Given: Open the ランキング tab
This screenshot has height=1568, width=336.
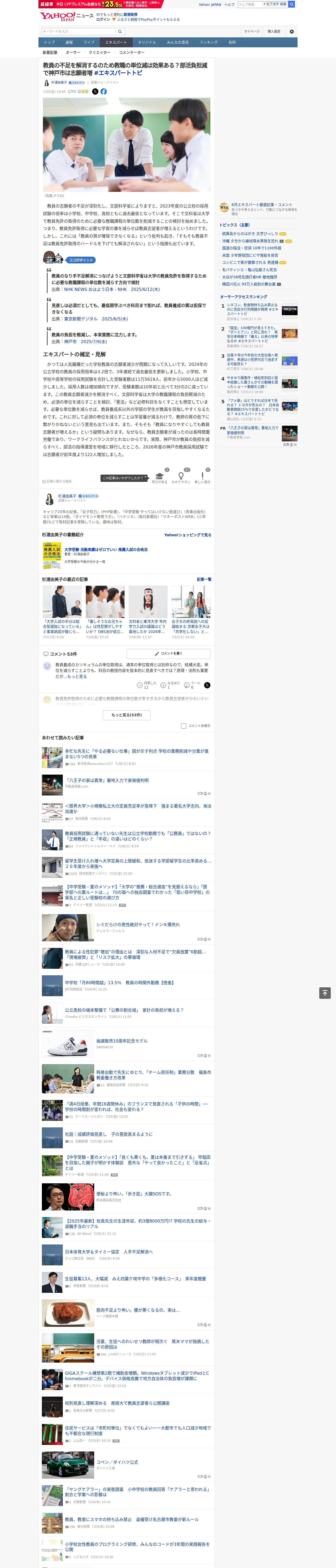Looking at the screenshot, I should click(209, 43).
